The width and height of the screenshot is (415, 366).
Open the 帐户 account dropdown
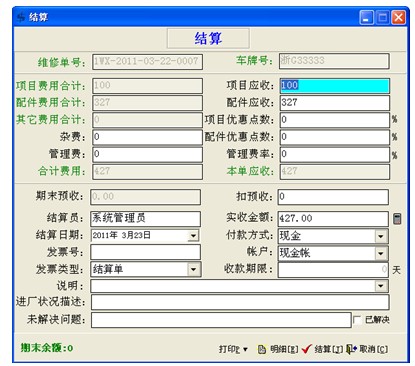coord(381,253)
